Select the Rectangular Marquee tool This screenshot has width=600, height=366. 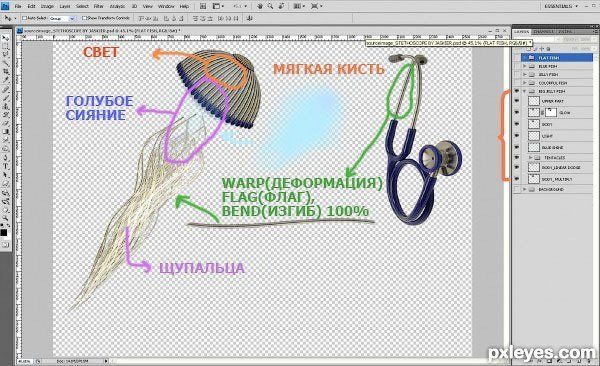tap(5, 46)
